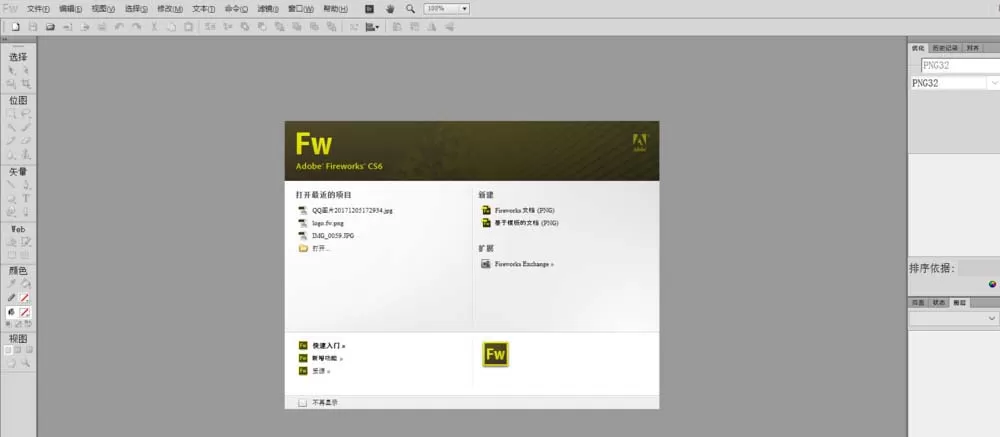Select the Line tool
1000x437 pixels.
click(x=11, y=184)
